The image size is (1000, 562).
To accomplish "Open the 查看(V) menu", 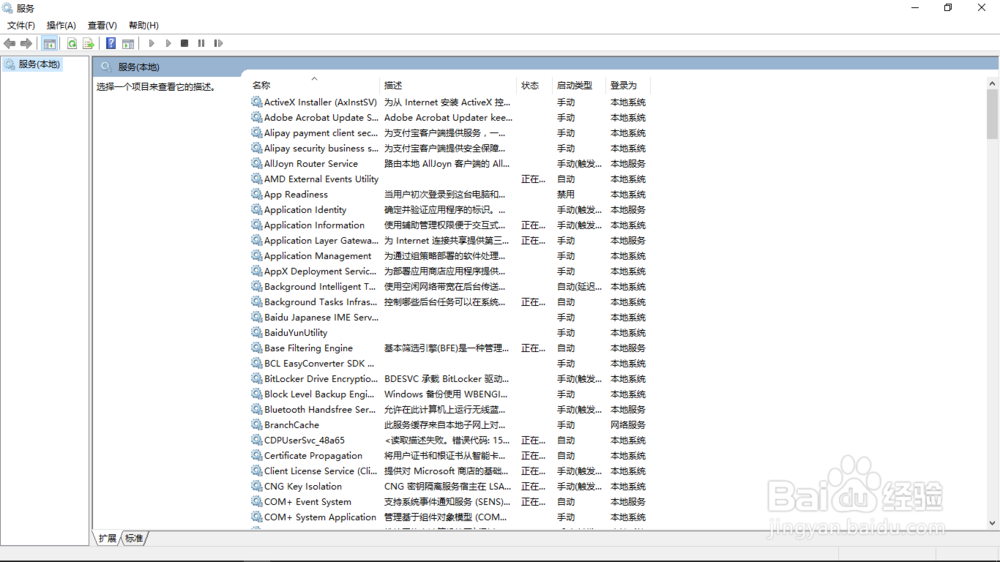I will coord(102,26).
